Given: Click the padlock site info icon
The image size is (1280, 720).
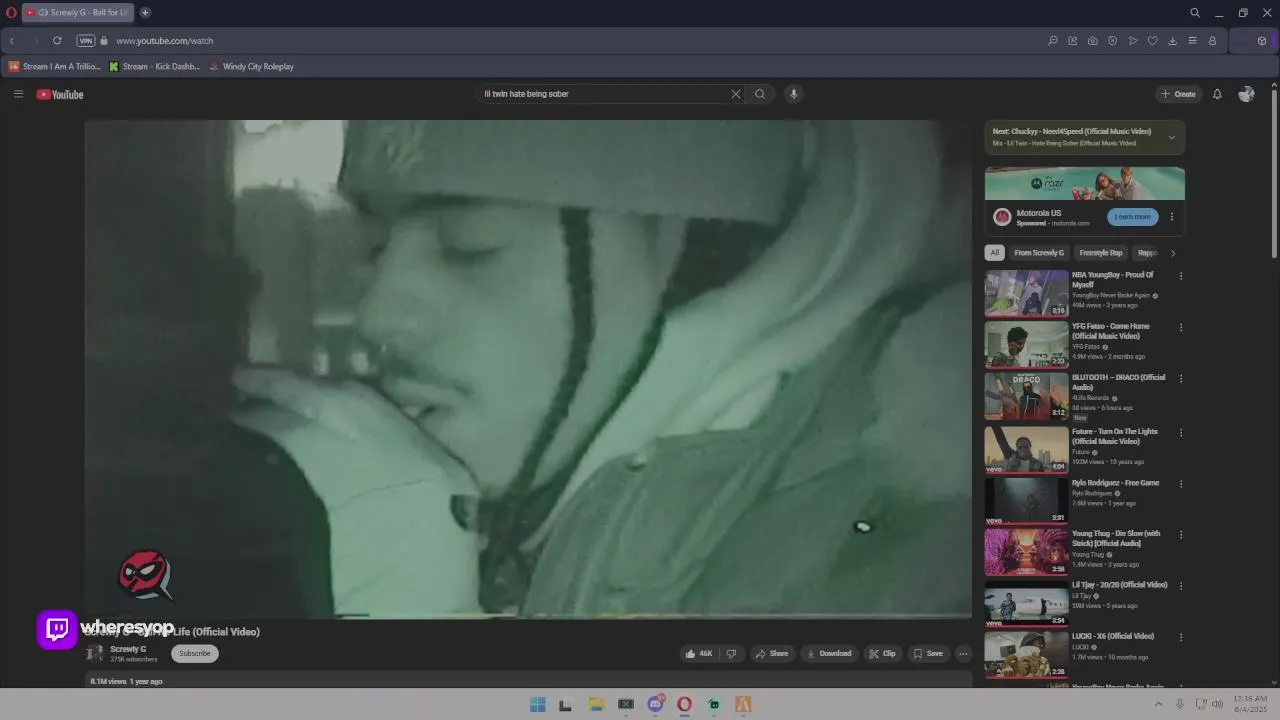Looking at the screenshot, I should point(104,41).
